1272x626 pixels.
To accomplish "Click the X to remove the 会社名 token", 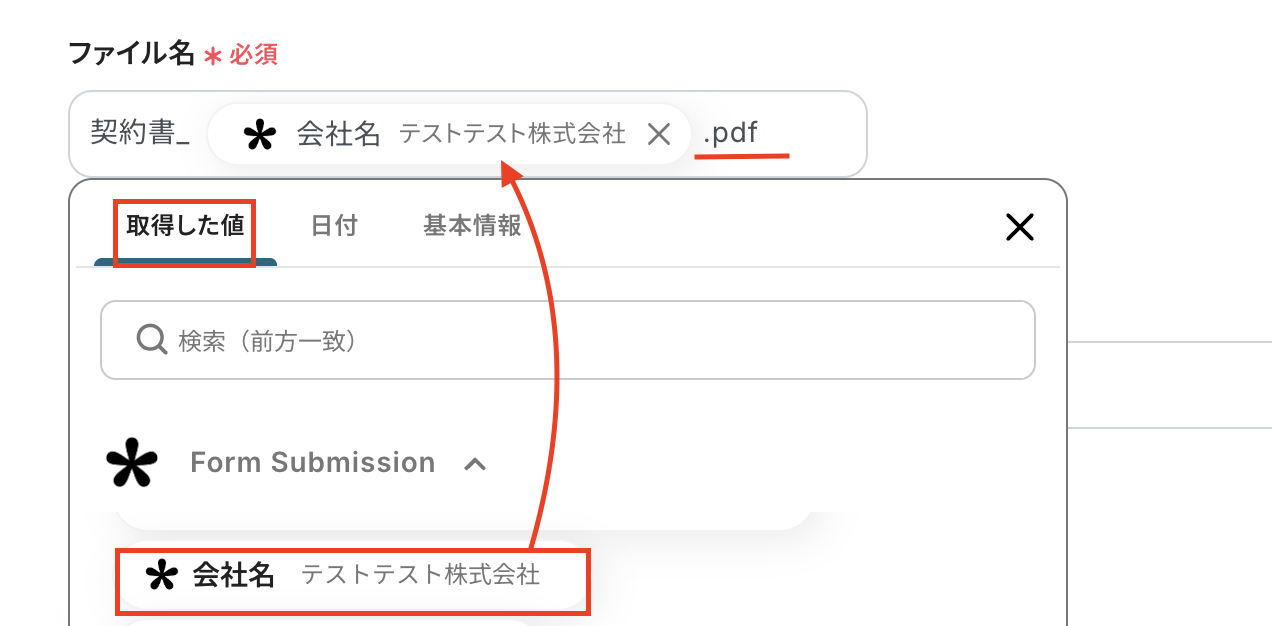I will (659, 132).
